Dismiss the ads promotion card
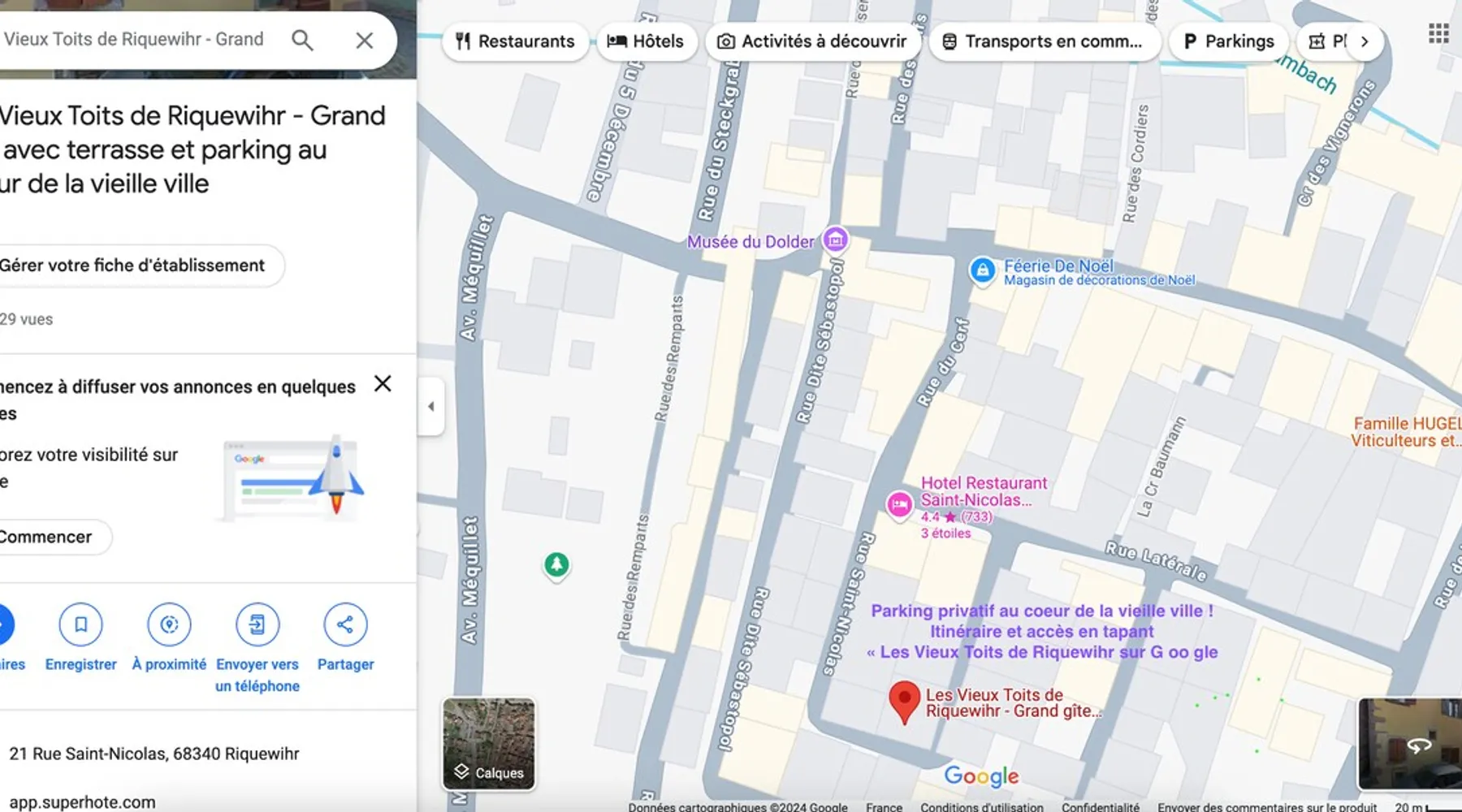The width and height of the screenshot is (1462, 812). 383,383
